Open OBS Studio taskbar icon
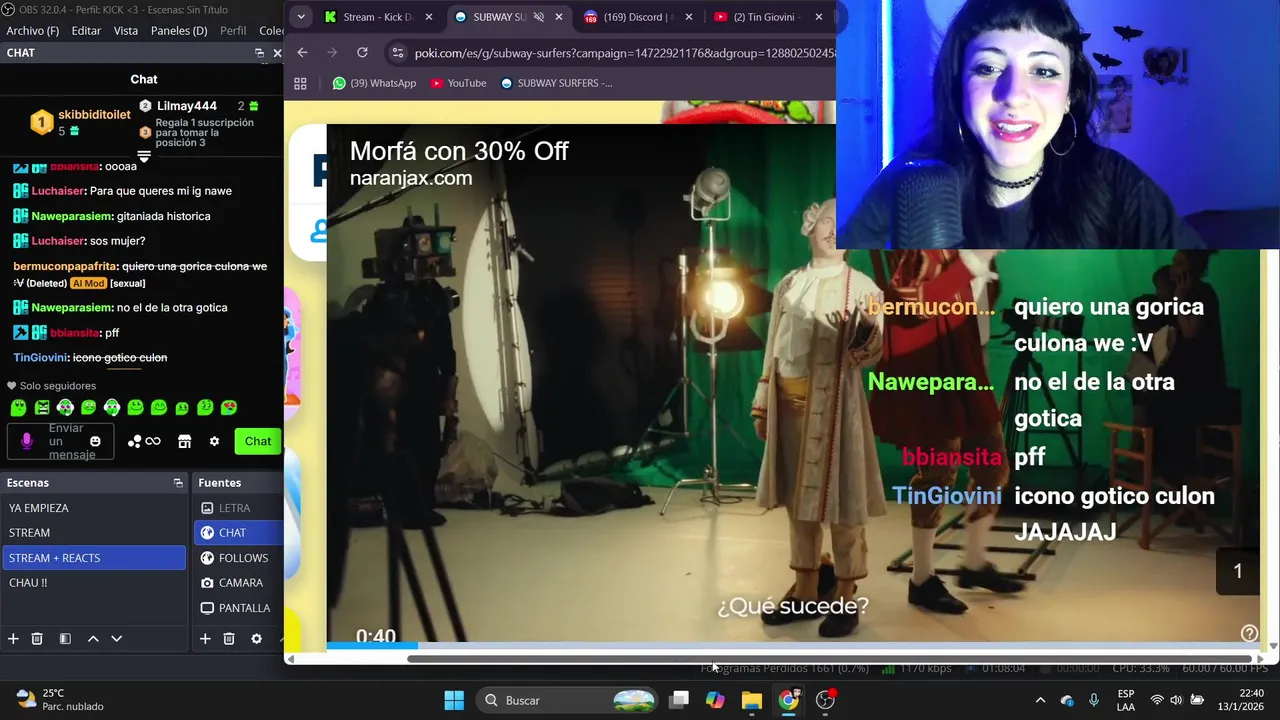 coord(826,700)
